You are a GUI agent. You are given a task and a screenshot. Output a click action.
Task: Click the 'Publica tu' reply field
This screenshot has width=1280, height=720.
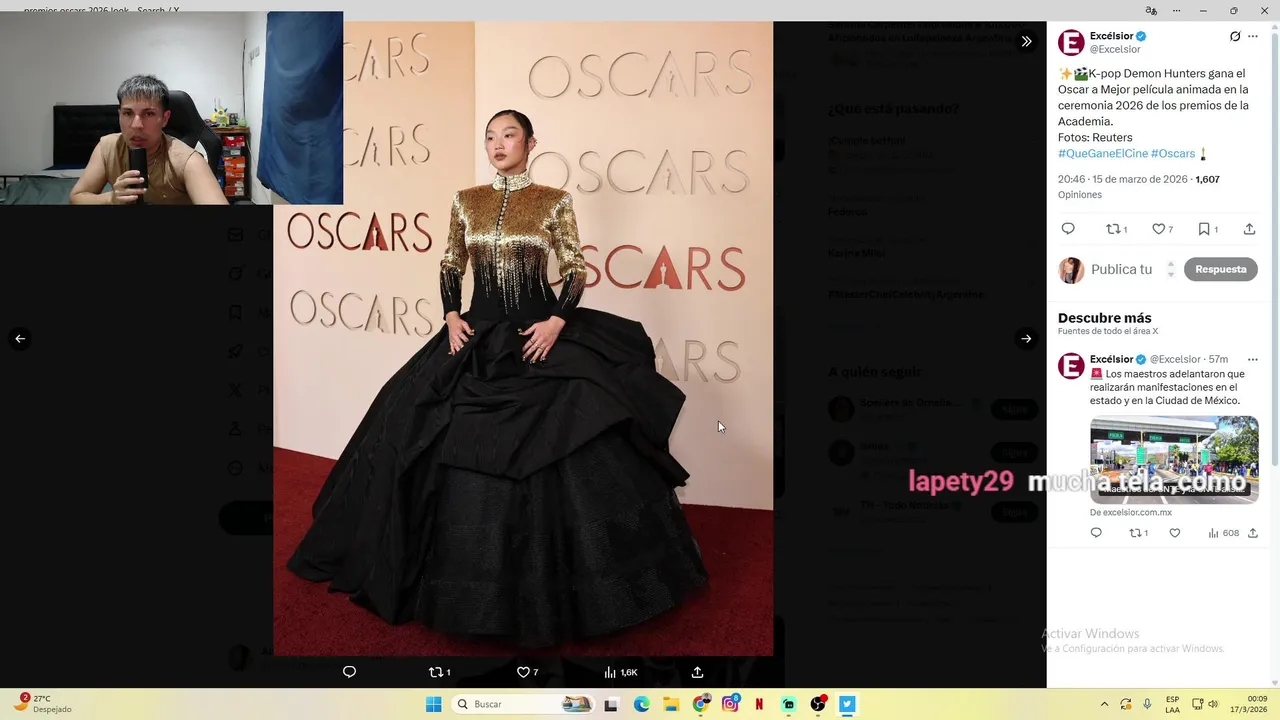1121,269
